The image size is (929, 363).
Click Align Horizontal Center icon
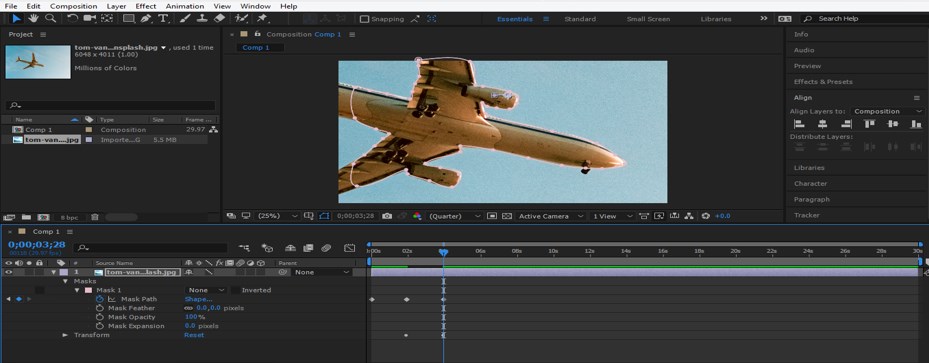coord(822,124)
